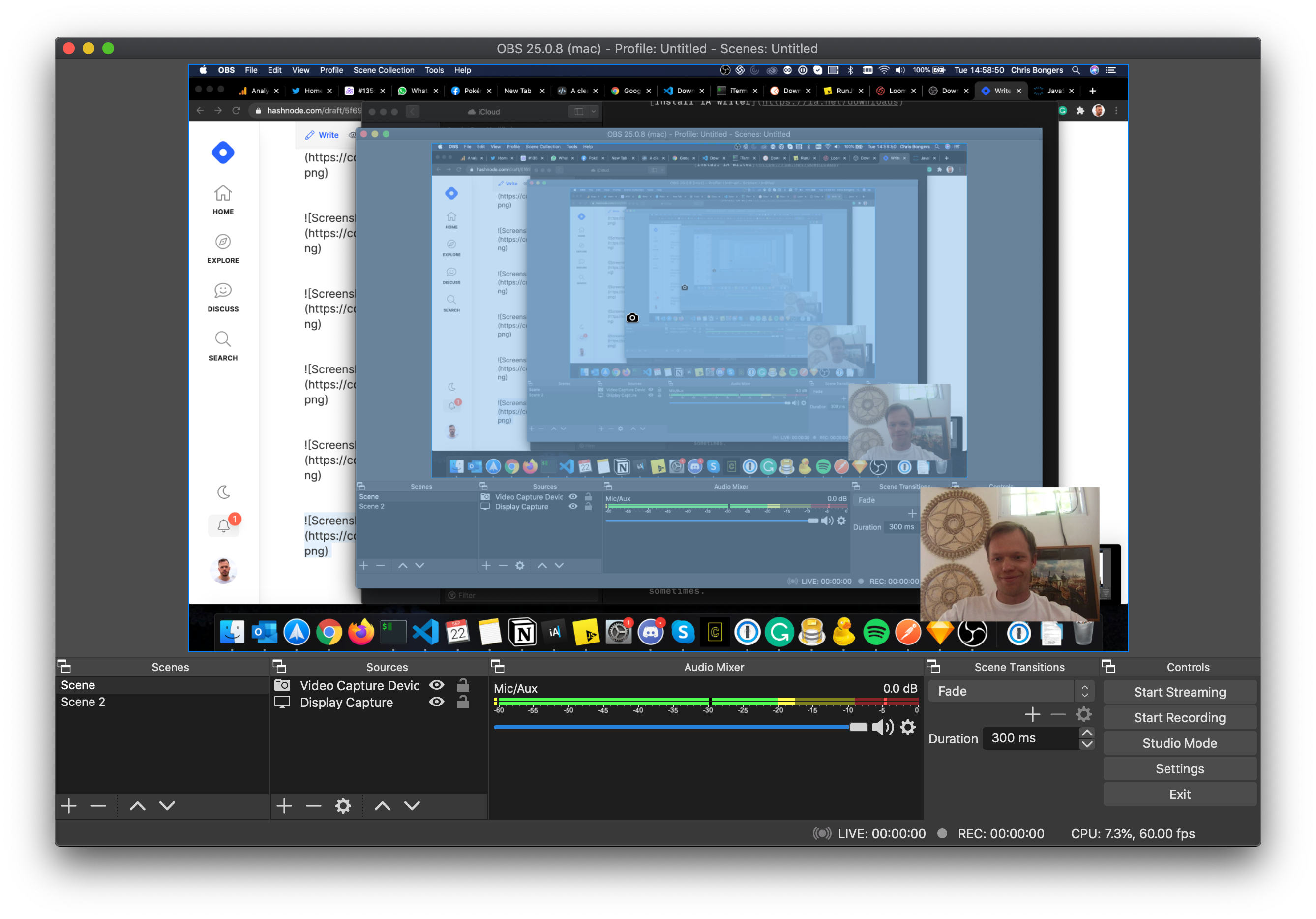1316x919 pixels.
Task: Pop out the Sources dock icon
Action: 279,666
